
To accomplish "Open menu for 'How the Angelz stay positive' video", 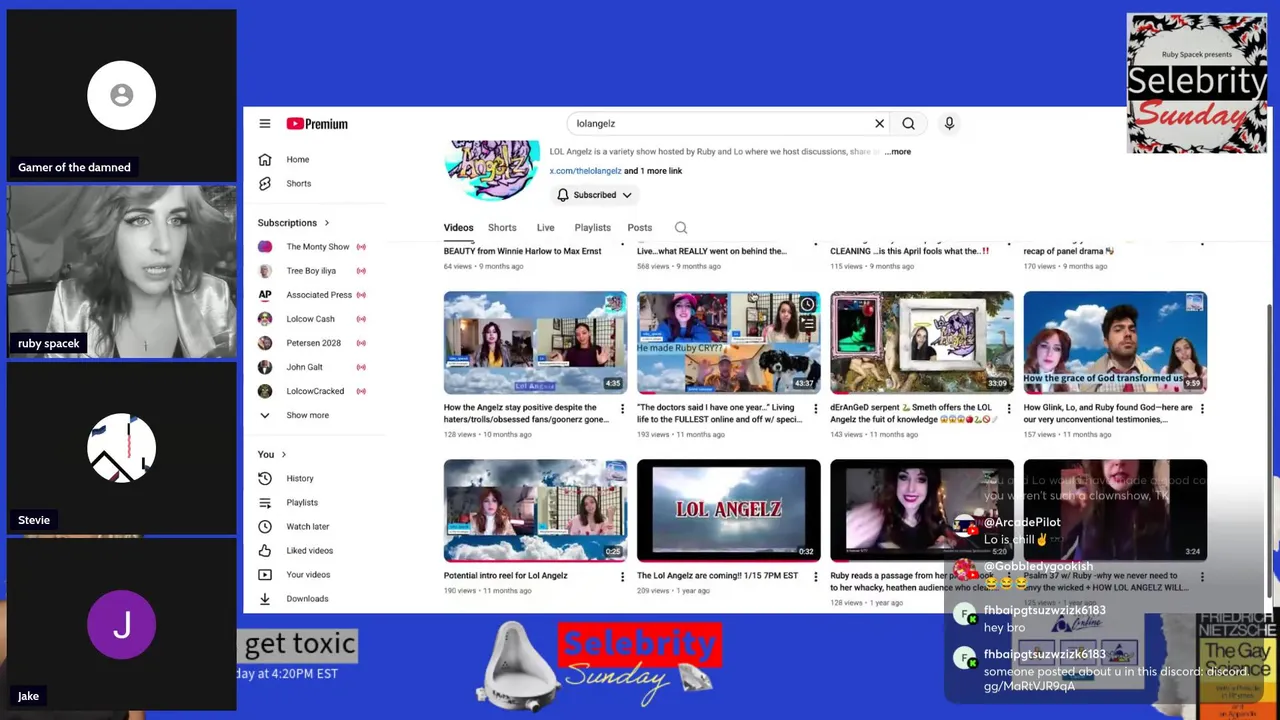I will tap(622, 409).
